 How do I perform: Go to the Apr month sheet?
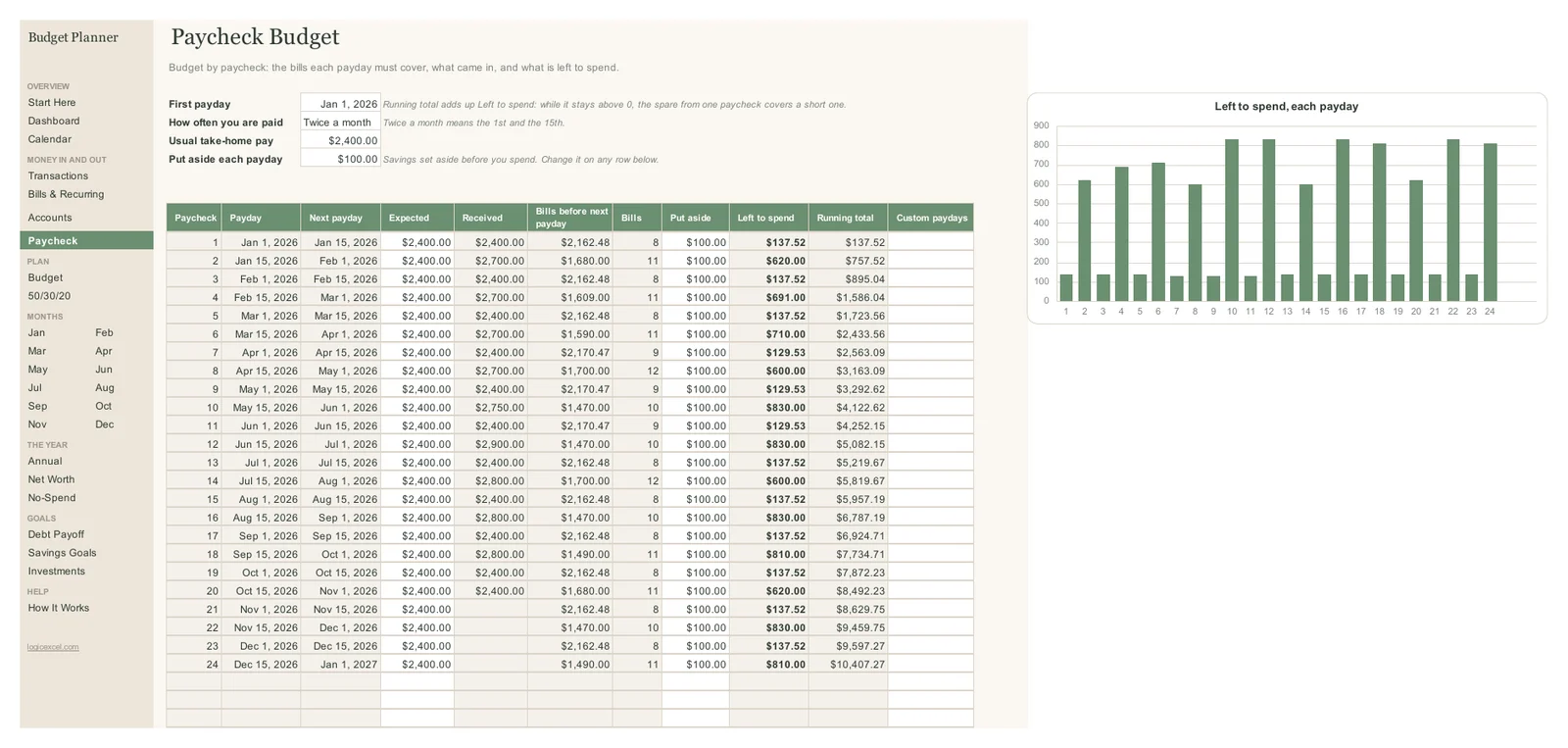104,351
